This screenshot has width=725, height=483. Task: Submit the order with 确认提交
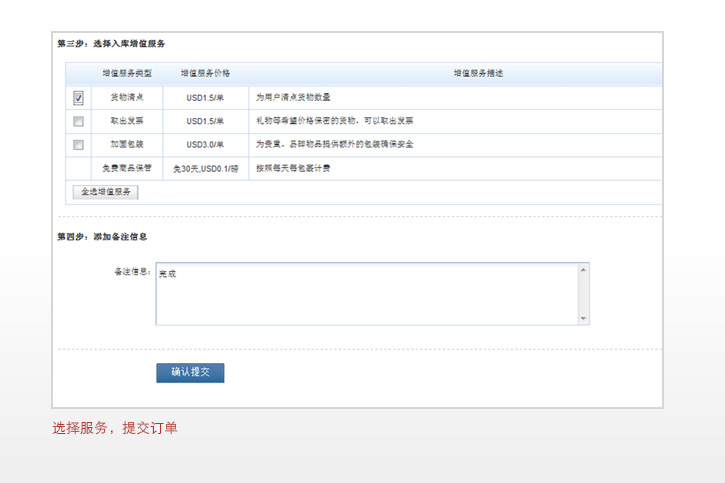pyautogui.click(x=190, y=372)
